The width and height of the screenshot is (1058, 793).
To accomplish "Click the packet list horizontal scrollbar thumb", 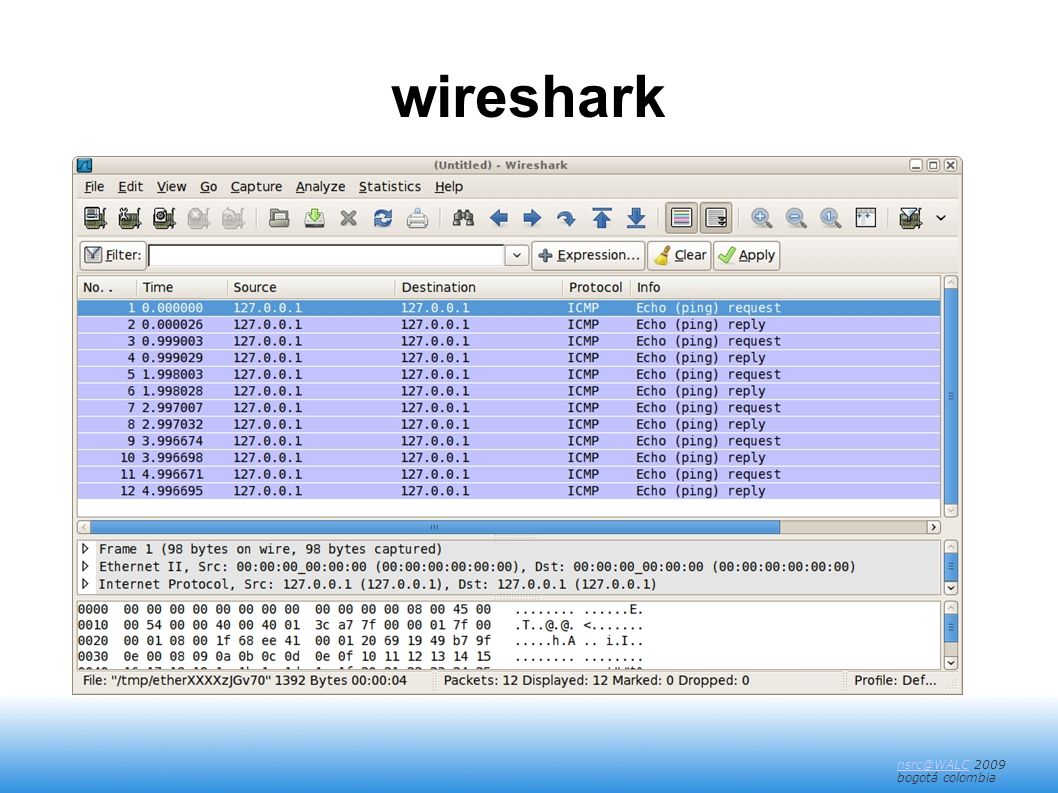I will click(x=435, y=527).
